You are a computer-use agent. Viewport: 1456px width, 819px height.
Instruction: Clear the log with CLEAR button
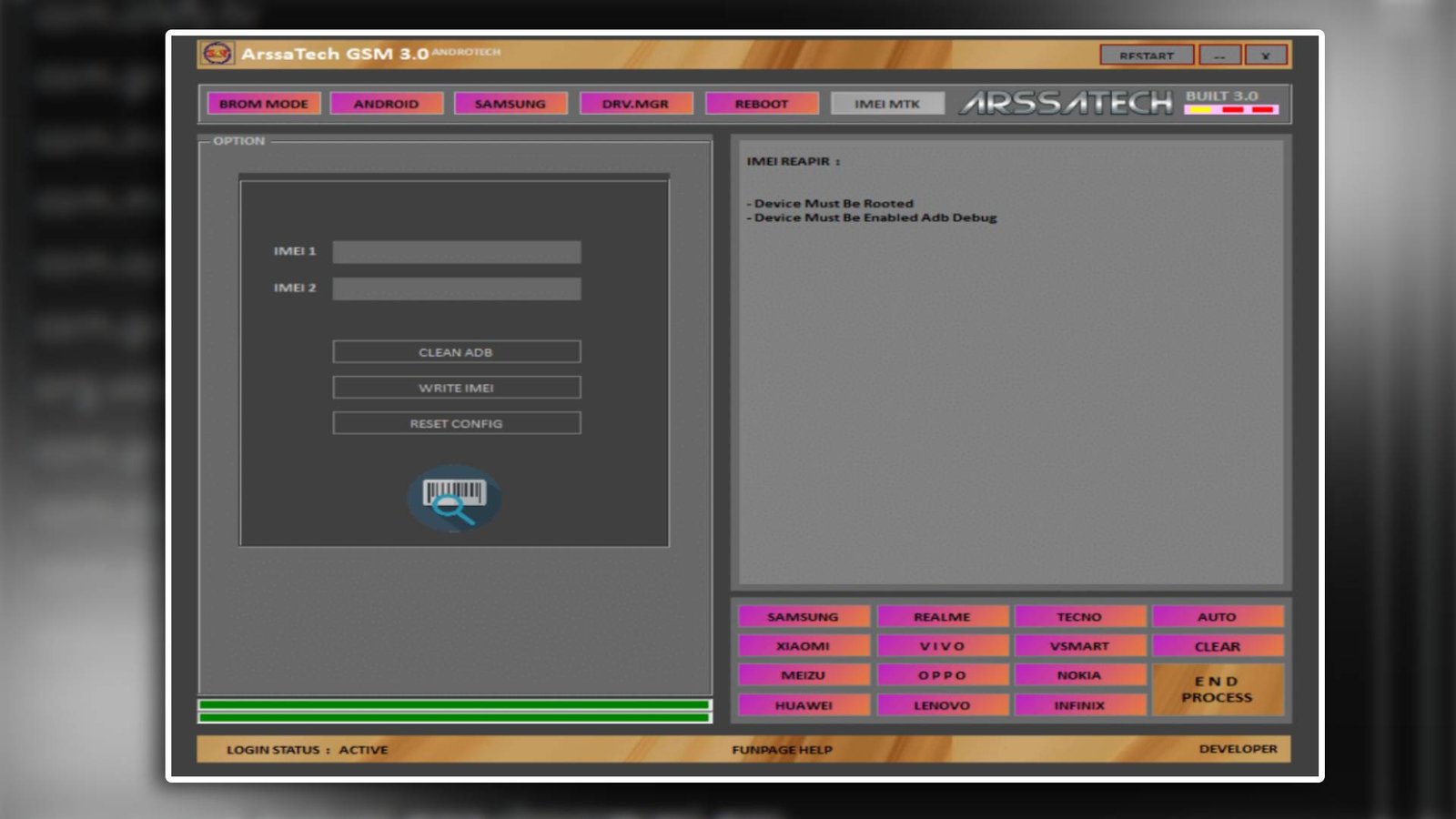(1217, 646)
